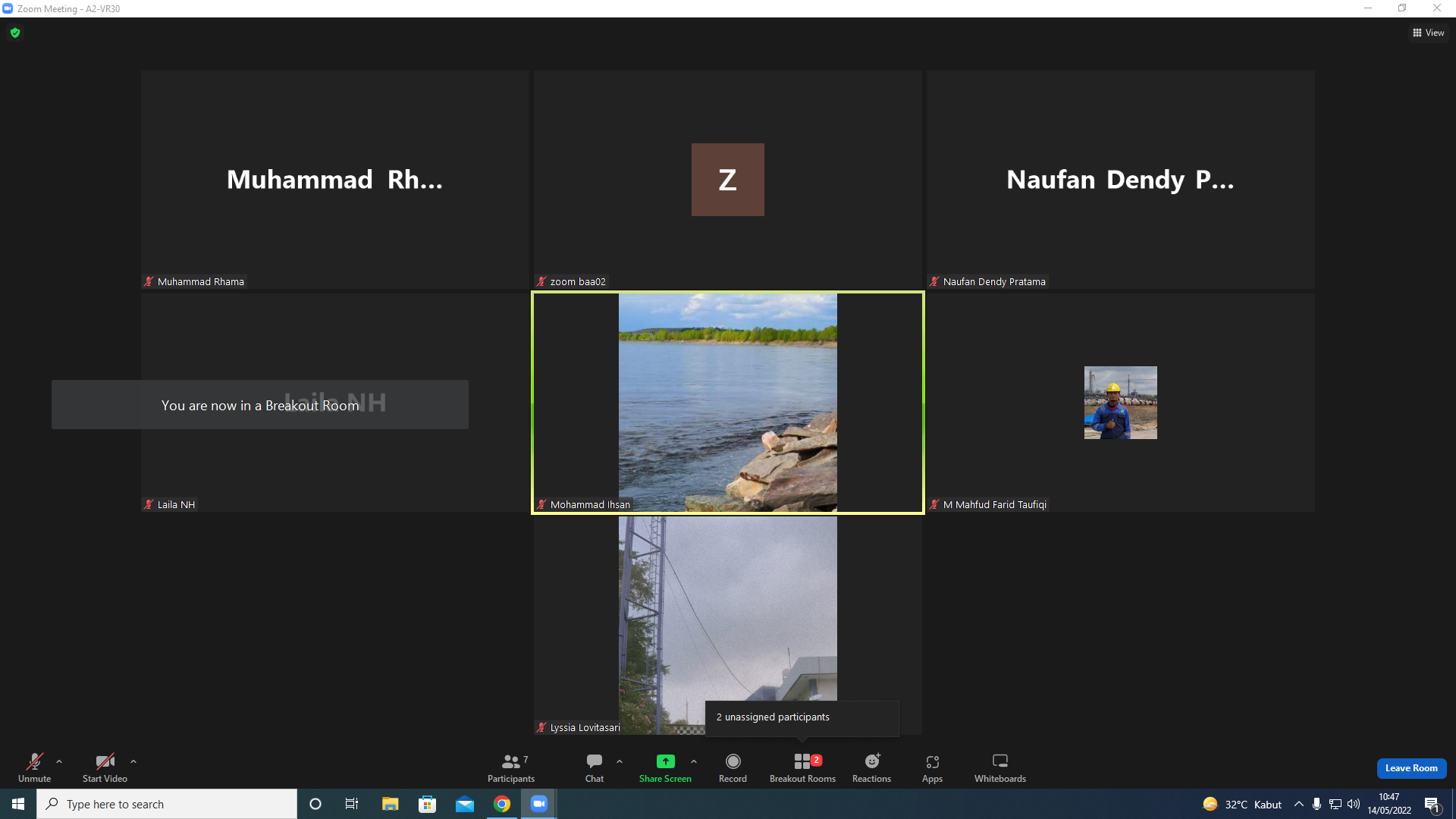Open network settings from the tray
Viewport: 1456px width, 819px height.
point(1335,804)
